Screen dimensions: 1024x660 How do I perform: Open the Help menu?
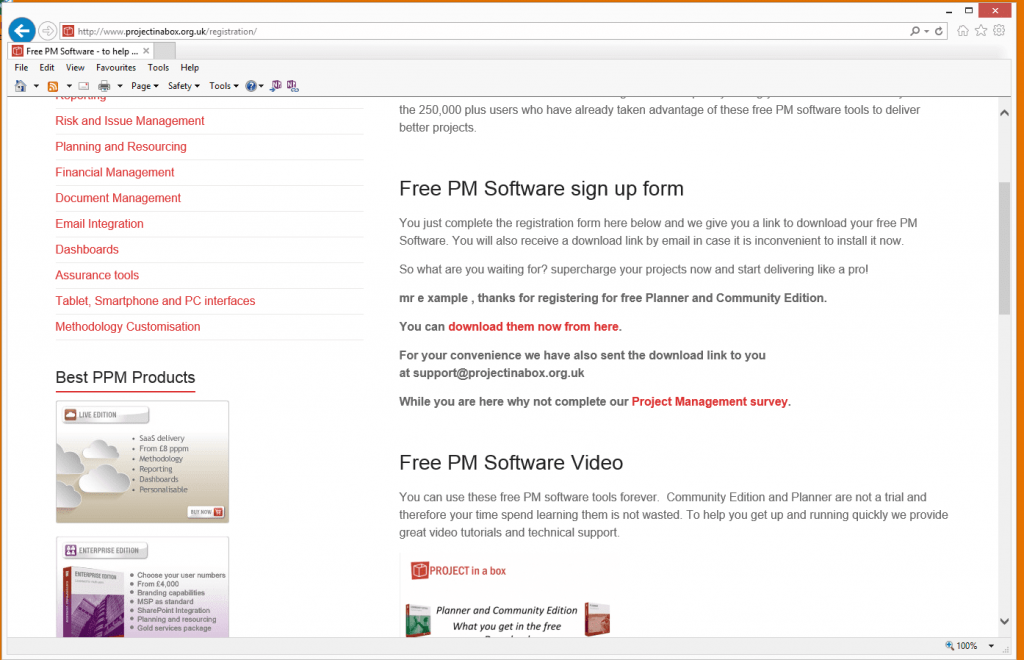point(189,67)
